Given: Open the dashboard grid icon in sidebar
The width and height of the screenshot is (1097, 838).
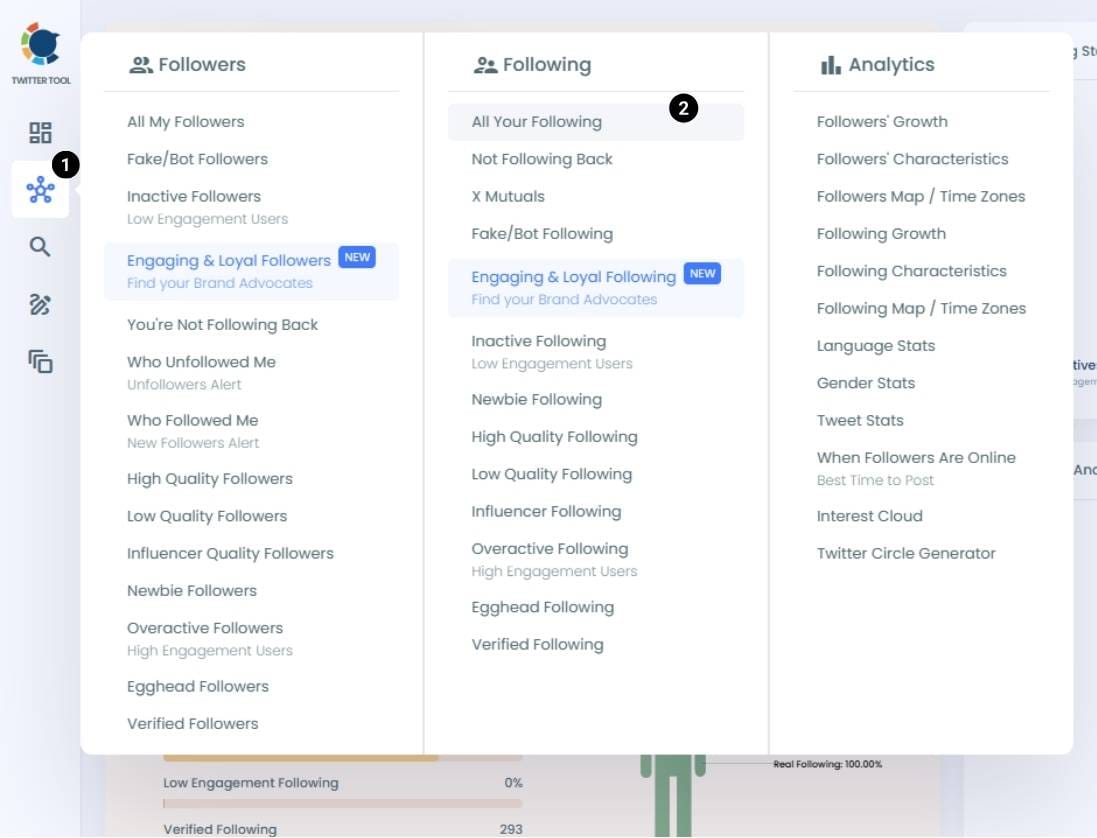Looking at the screenshot, I should click(40, 133).
